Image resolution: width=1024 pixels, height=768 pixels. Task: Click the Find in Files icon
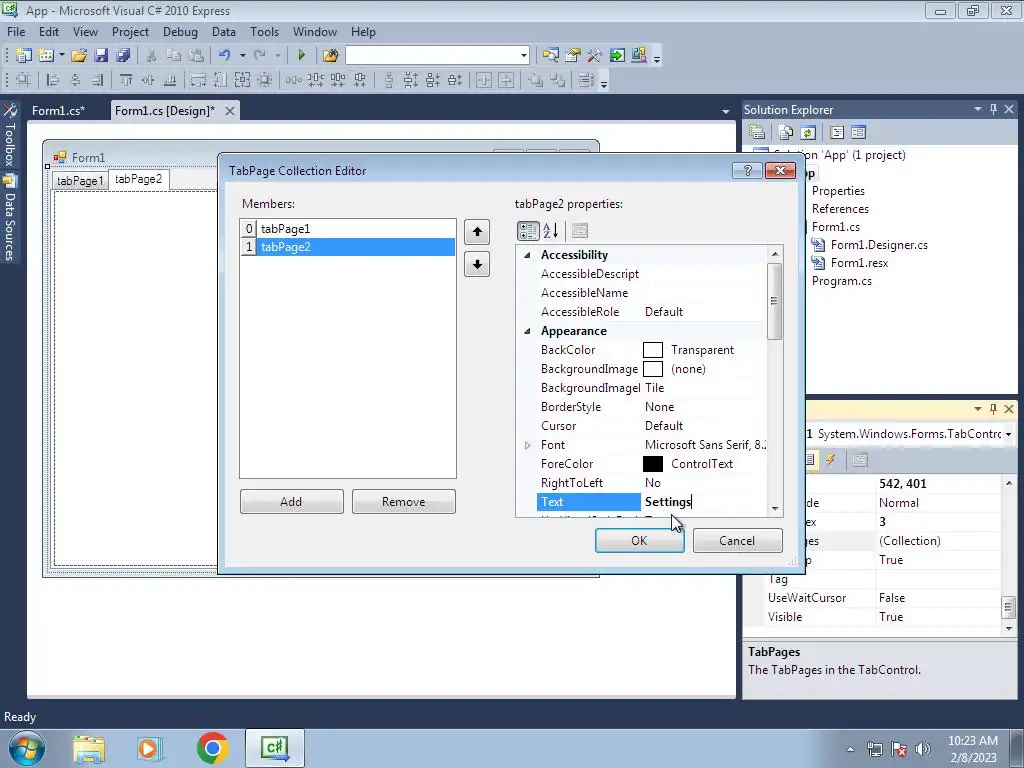click(x=330, y=56)
